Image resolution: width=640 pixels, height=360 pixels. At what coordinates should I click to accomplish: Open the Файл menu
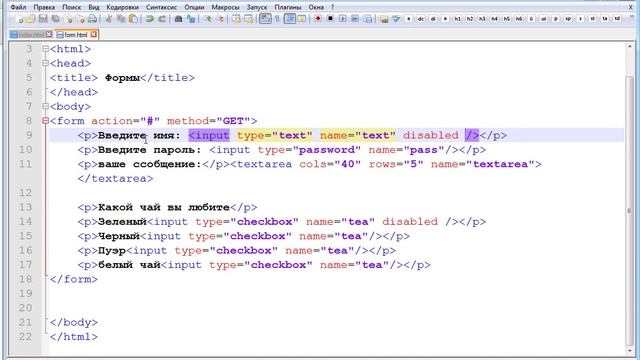click(18, 7)
